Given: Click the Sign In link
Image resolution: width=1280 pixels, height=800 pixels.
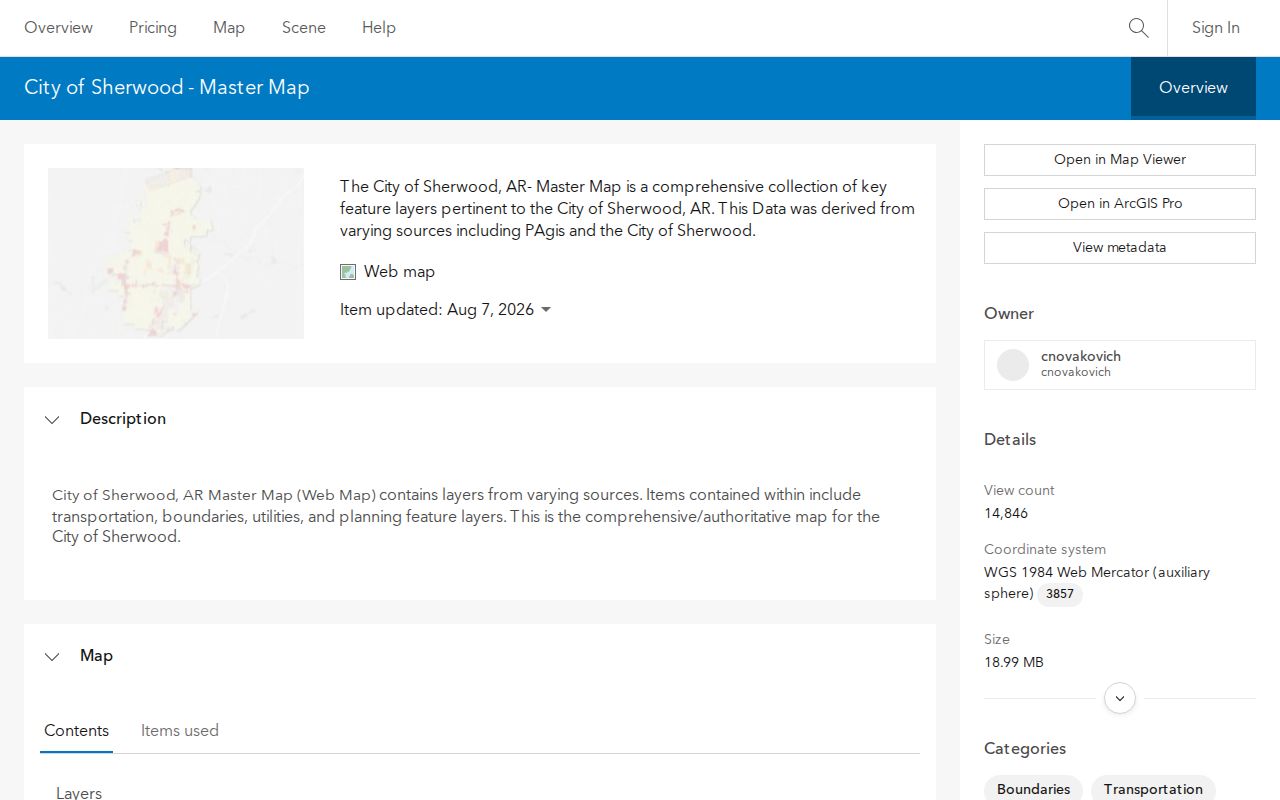Looking at the screenshot, I should [x=1216, y=28].
